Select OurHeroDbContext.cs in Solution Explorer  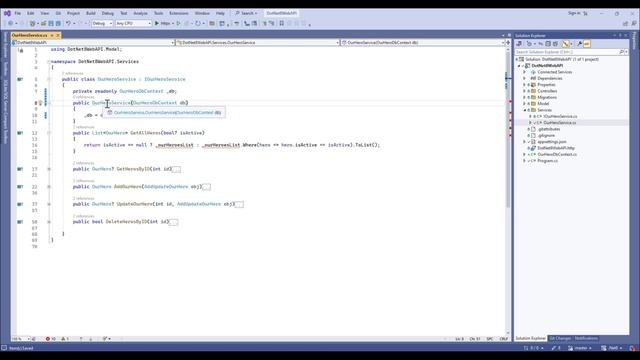click(x=557, y=155)
